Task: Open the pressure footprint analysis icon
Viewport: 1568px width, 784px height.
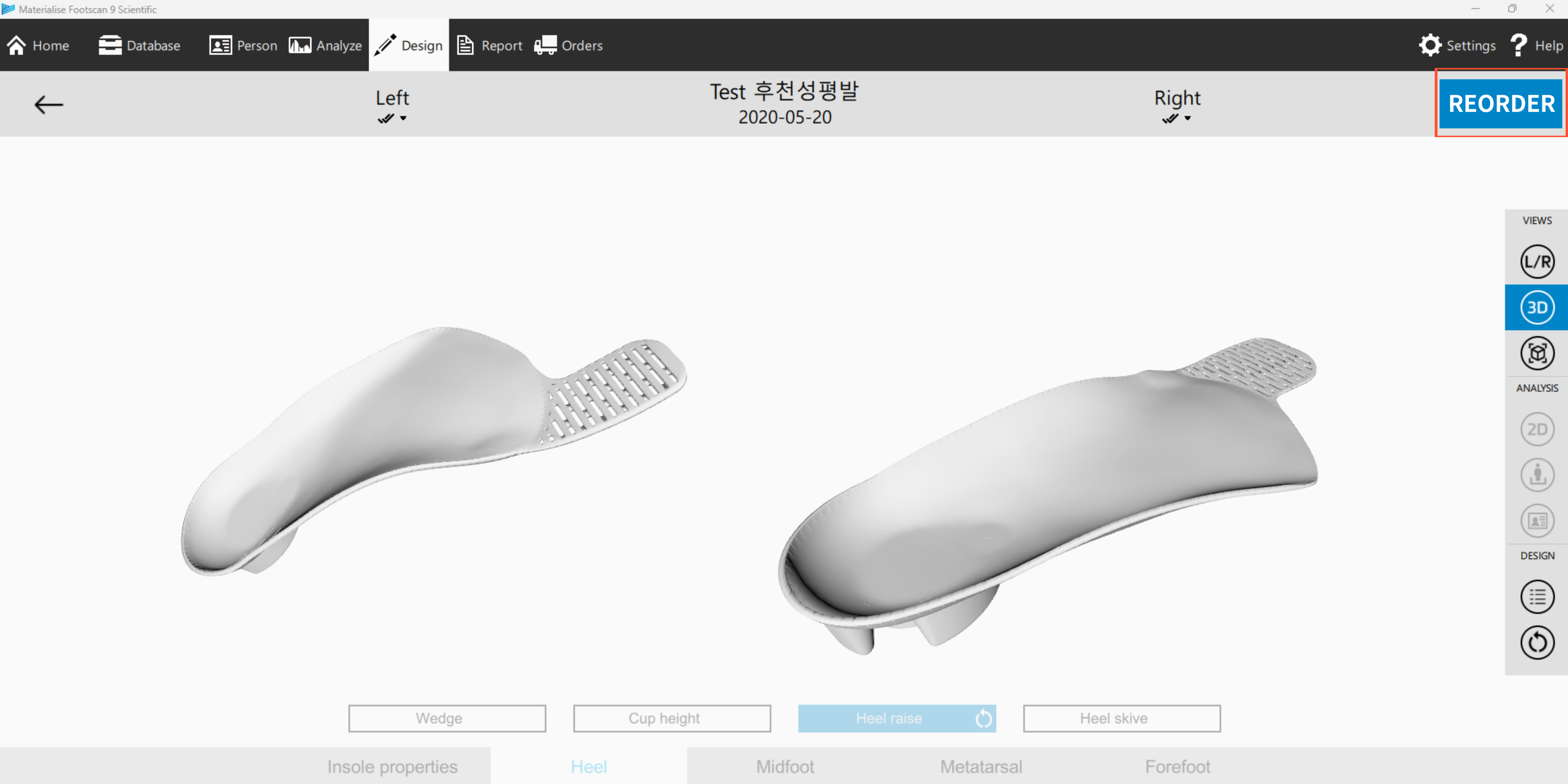Action: [x=1537, y=475]
